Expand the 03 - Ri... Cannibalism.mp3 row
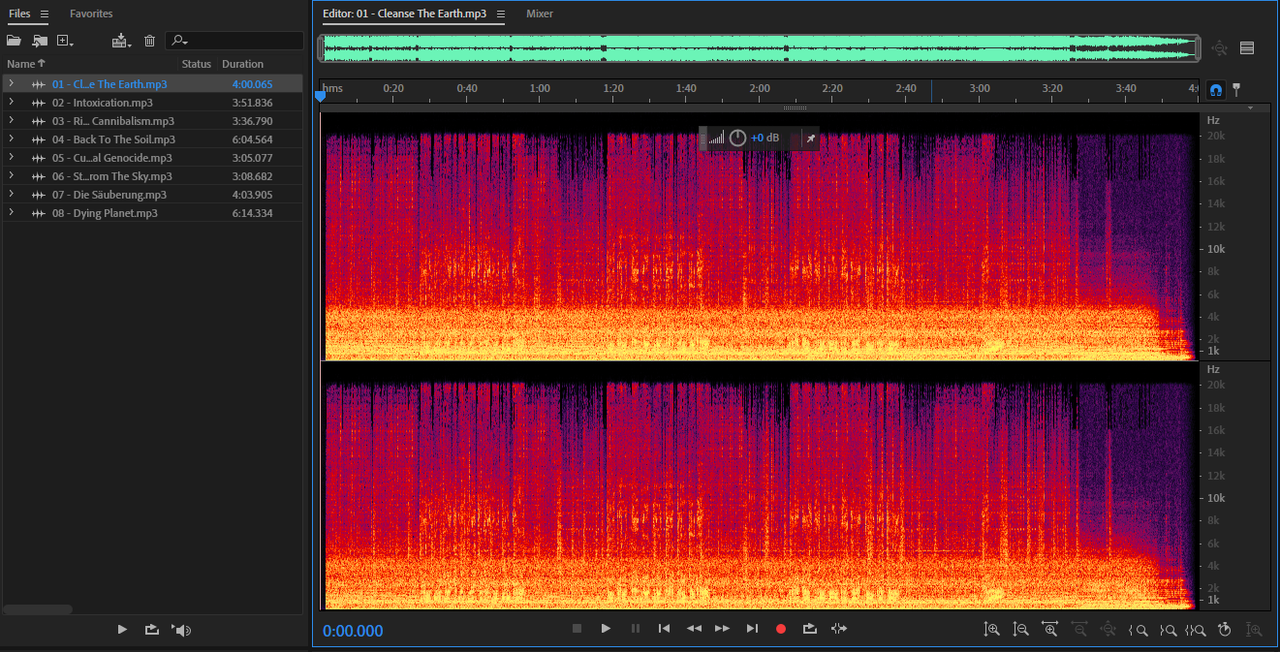This screenshot has width=1280, height=652. click(11, 121)
